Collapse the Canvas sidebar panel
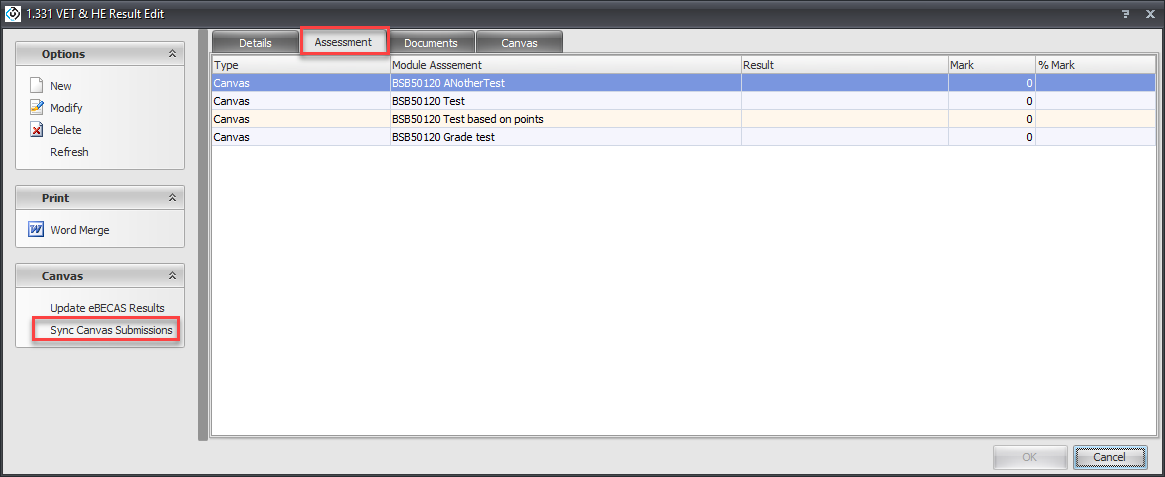Screen dimensions: 1165x477 [172, 276]
